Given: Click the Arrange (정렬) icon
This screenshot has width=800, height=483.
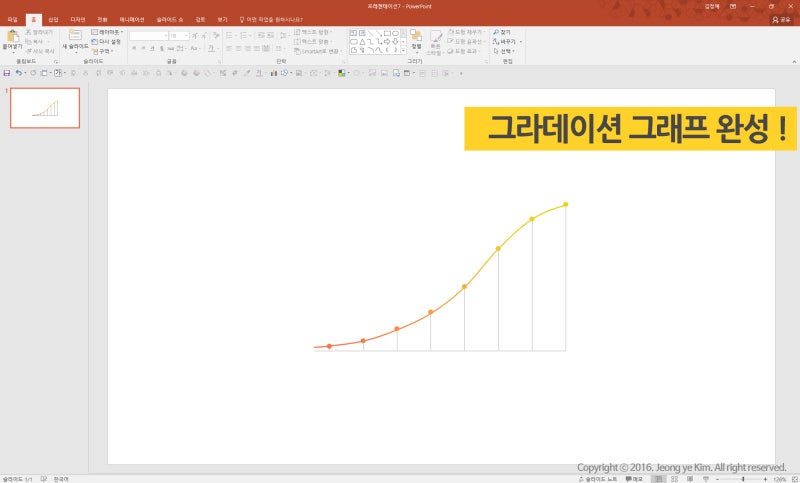Looking at the screenshot, I should click(416, 36).
